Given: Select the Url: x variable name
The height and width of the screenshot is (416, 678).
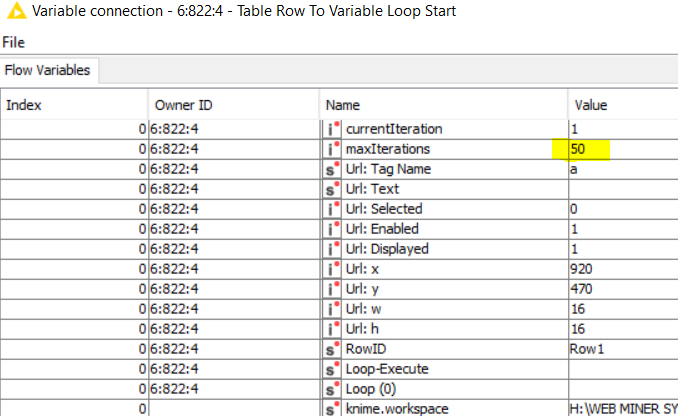Looking at the screenshot, I should coord(362,269).
